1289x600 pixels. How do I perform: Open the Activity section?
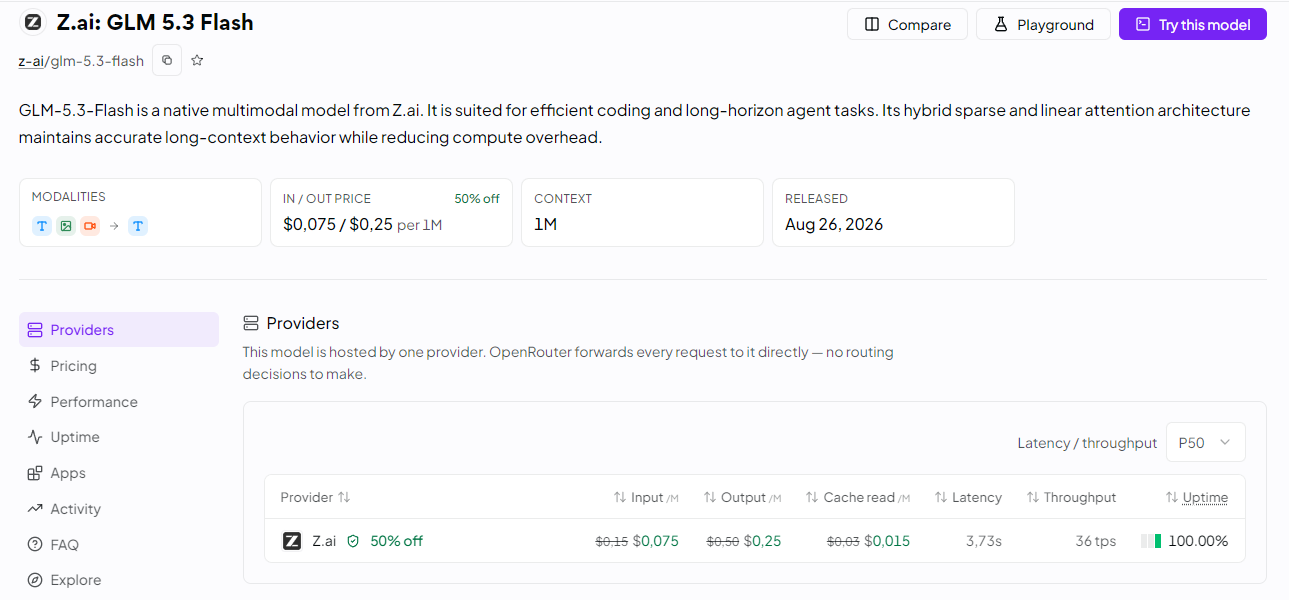pos(119,509)
